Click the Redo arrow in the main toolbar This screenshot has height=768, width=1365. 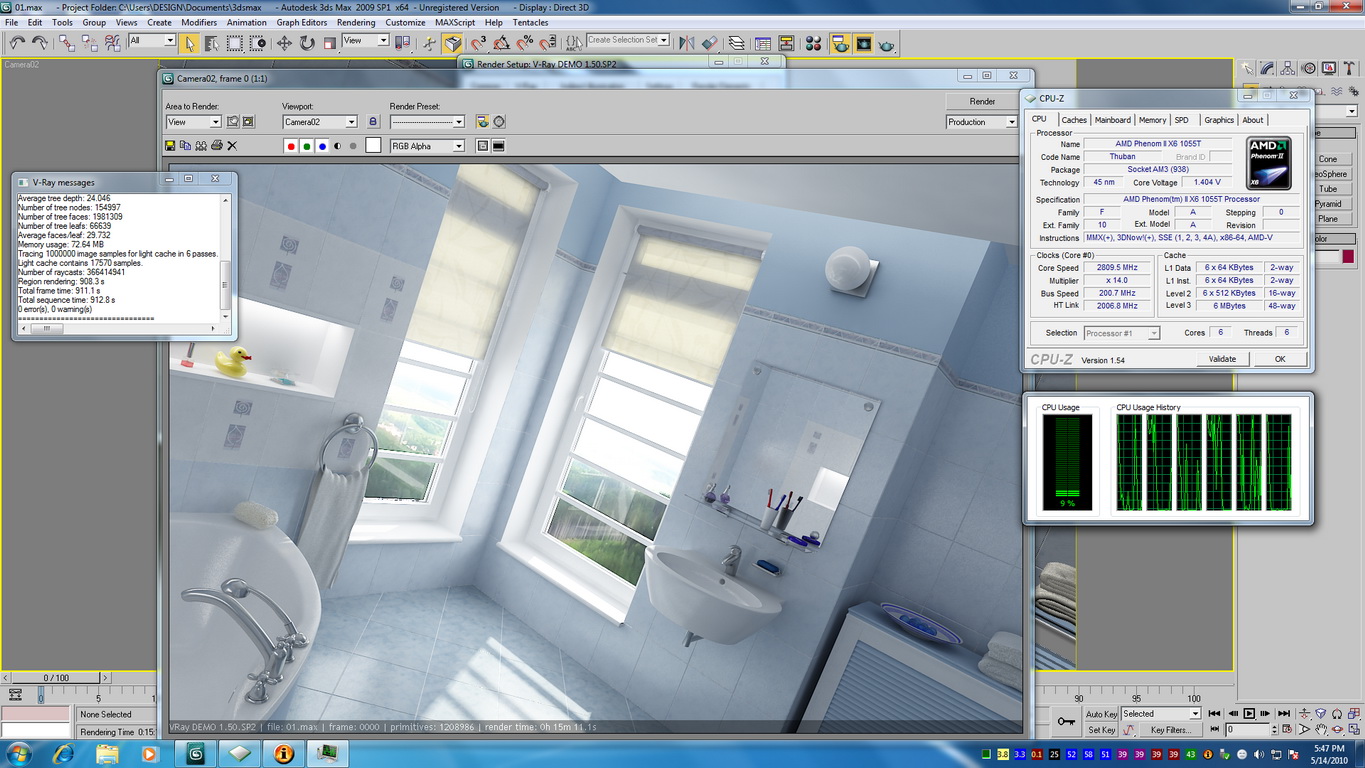pyautogui.click(x=40, y=43)
